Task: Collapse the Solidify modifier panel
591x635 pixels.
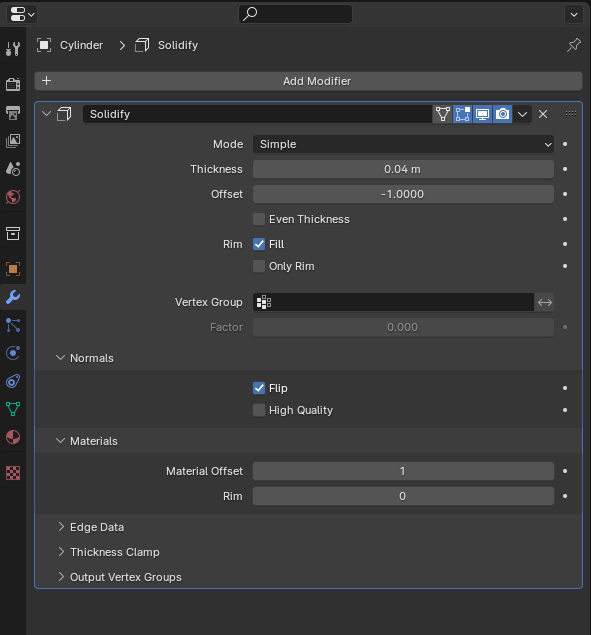Action: click(47, 114)
